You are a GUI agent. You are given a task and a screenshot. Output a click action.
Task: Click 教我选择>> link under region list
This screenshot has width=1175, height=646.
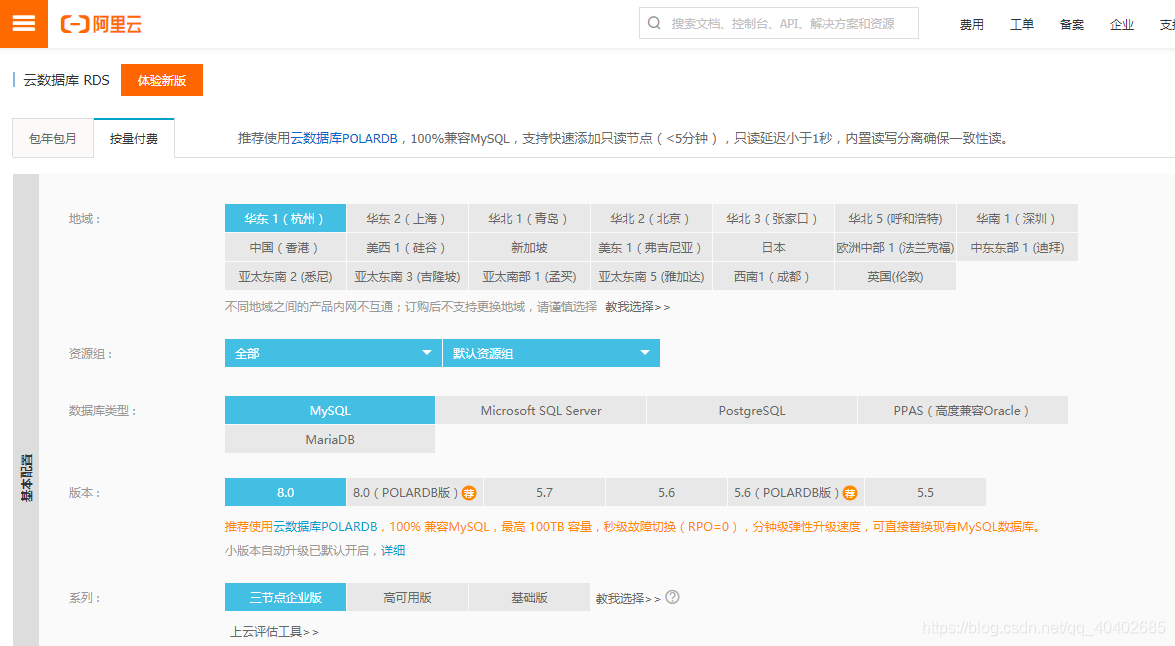pyautogui.click(x=638, y=307)
